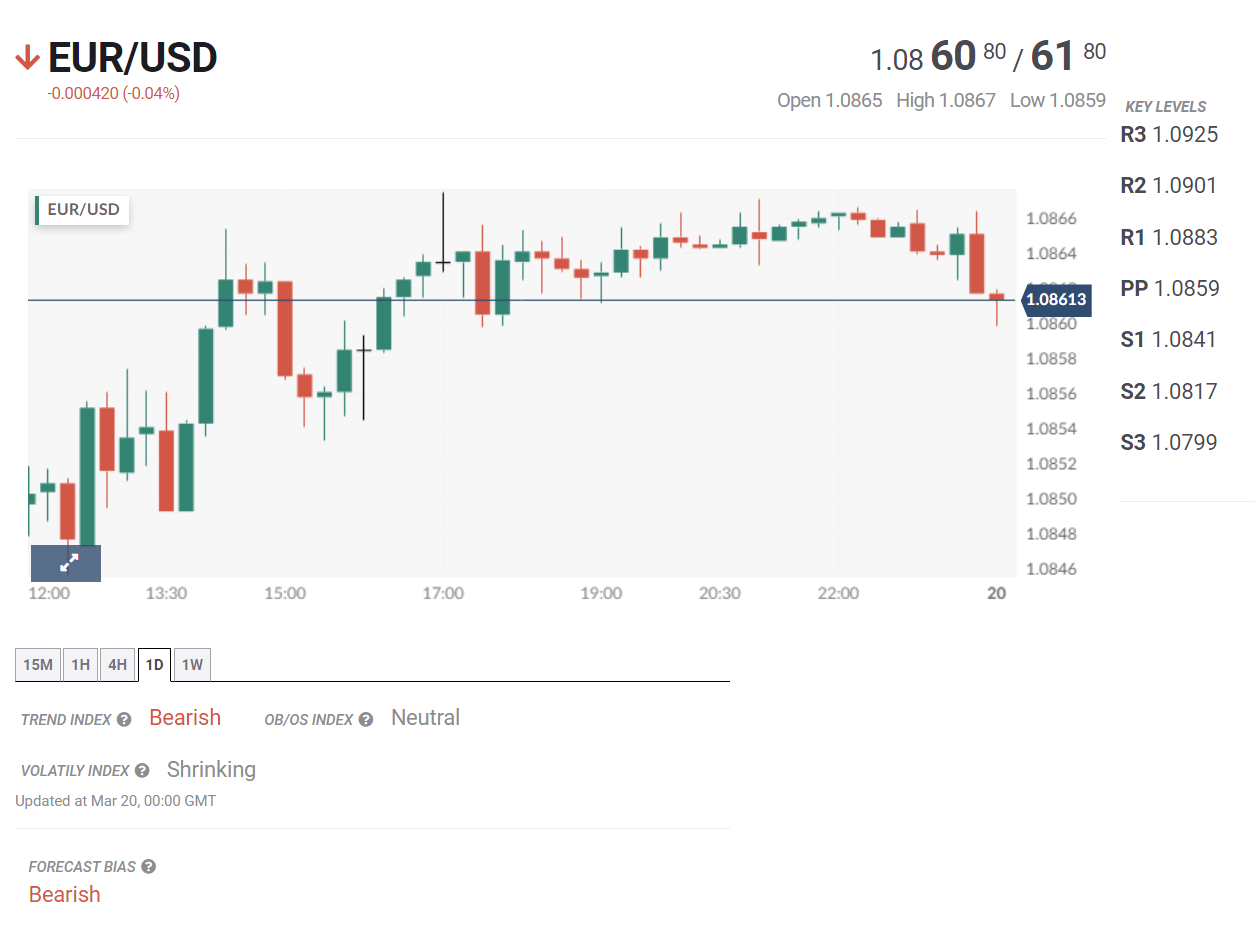Click the 17:00 label on time axis
Viewport: 1257px width, 937px height.
click(442, 594)
